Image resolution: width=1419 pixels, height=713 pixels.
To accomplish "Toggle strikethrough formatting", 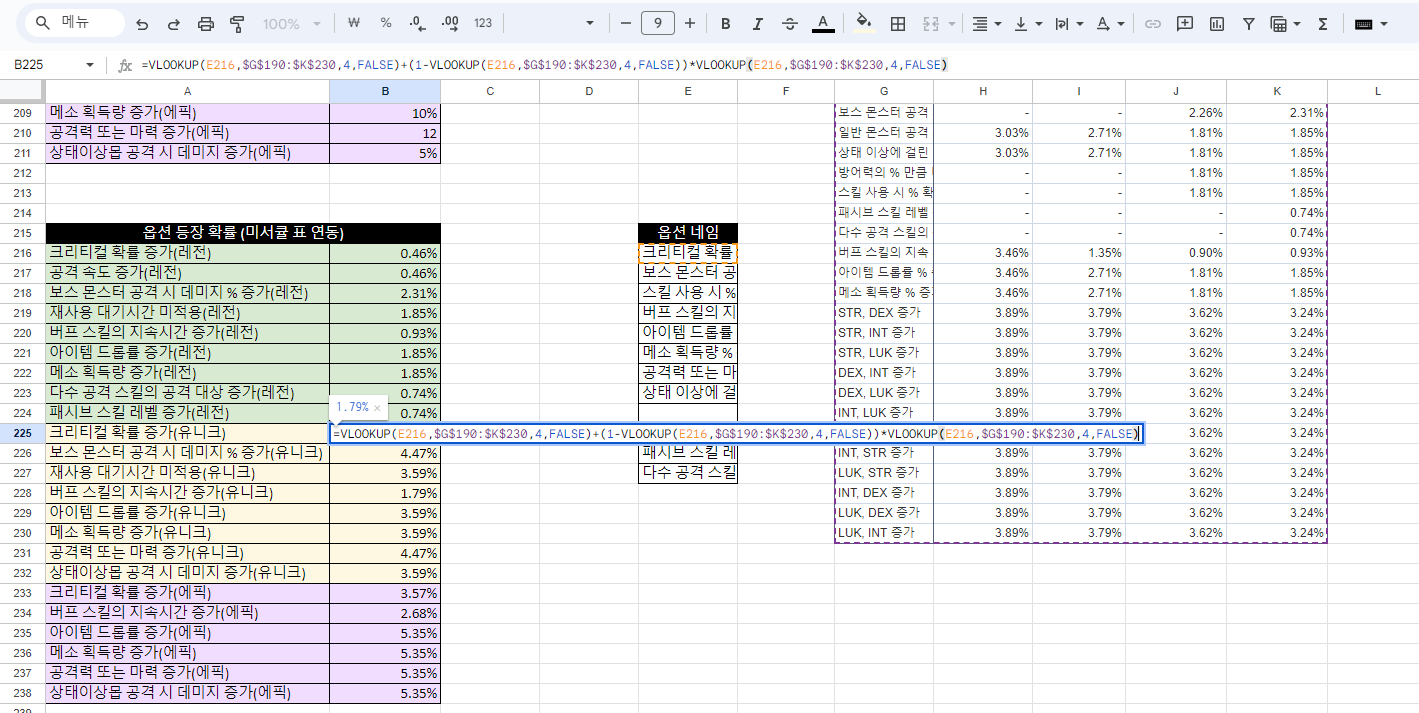I will coord(790,23).
